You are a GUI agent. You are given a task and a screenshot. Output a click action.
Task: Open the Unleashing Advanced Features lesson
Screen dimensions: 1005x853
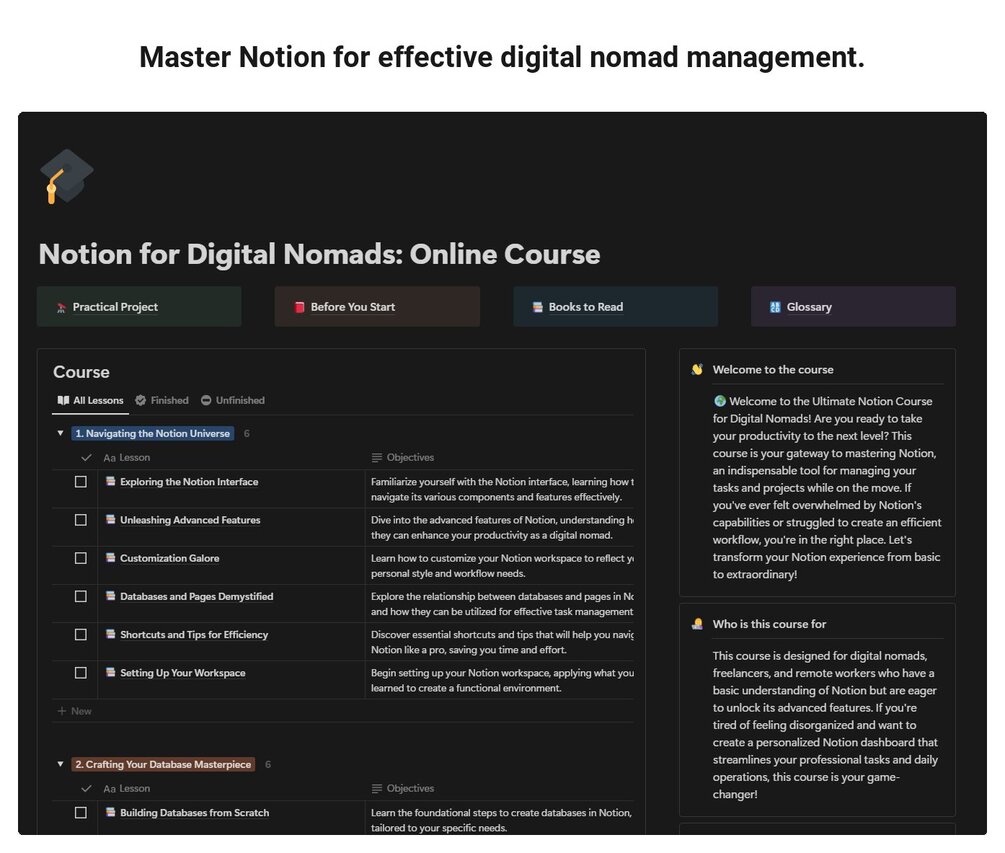(x=190, y=520)
